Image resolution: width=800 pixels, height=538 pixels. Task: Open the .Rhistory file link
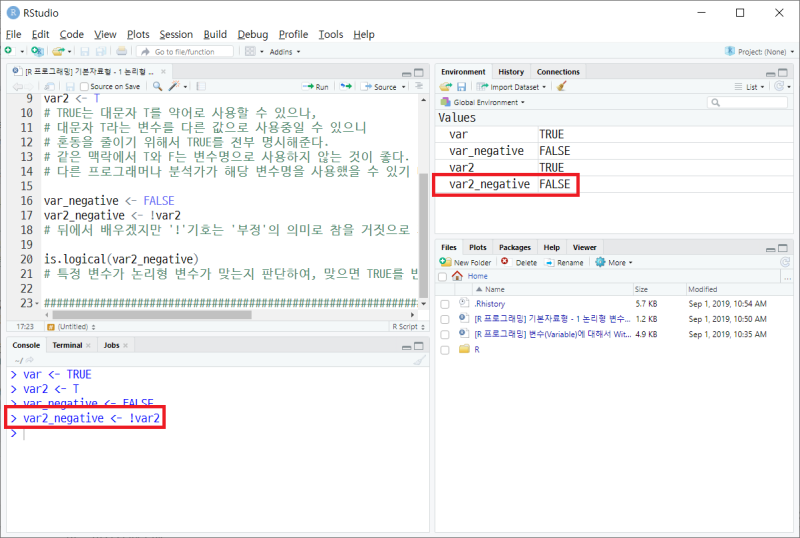click(x=489, y=304)
